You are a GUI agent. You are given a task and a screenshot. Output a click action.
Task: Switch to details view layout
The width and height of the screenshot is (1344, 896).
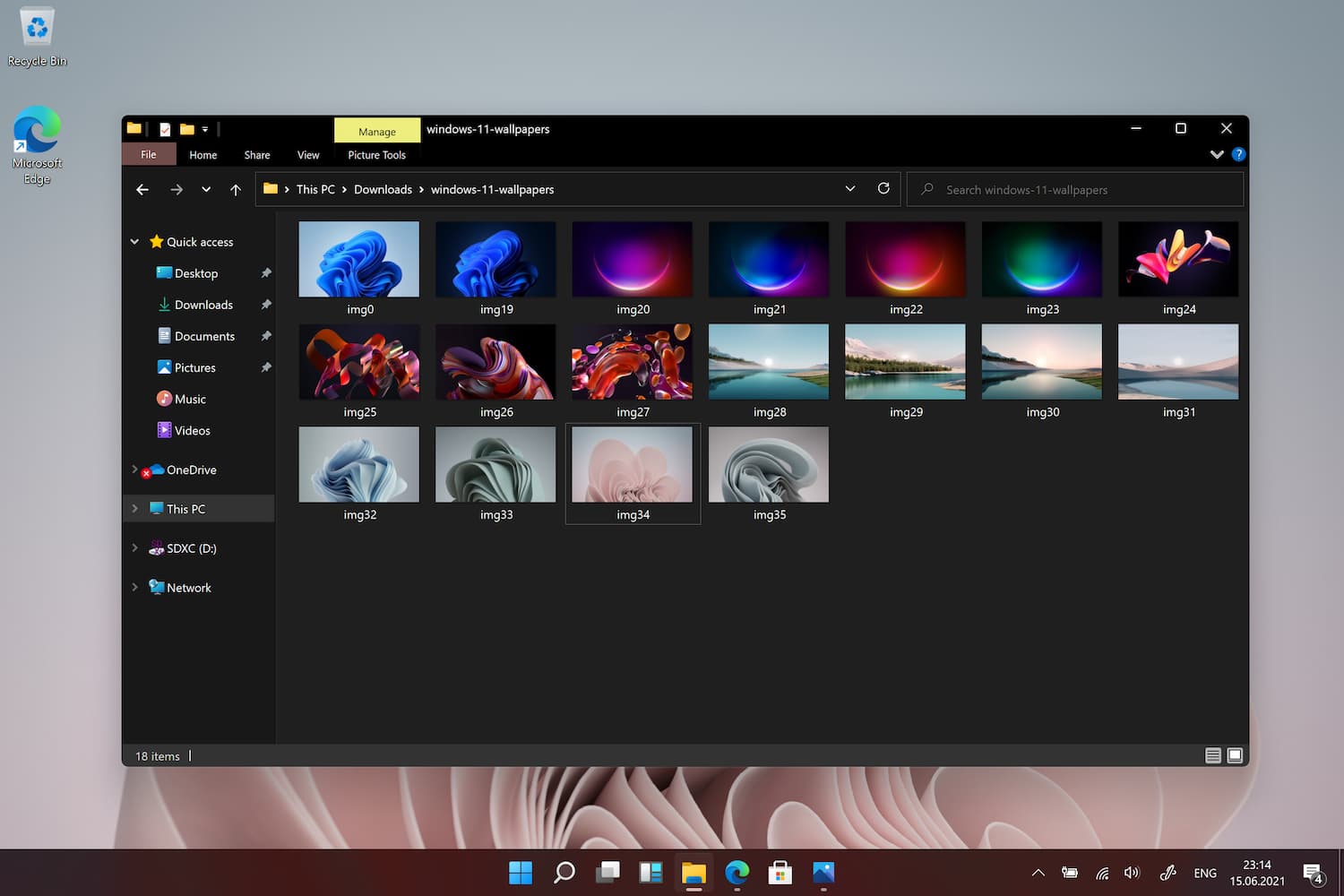coord(1213,755)
